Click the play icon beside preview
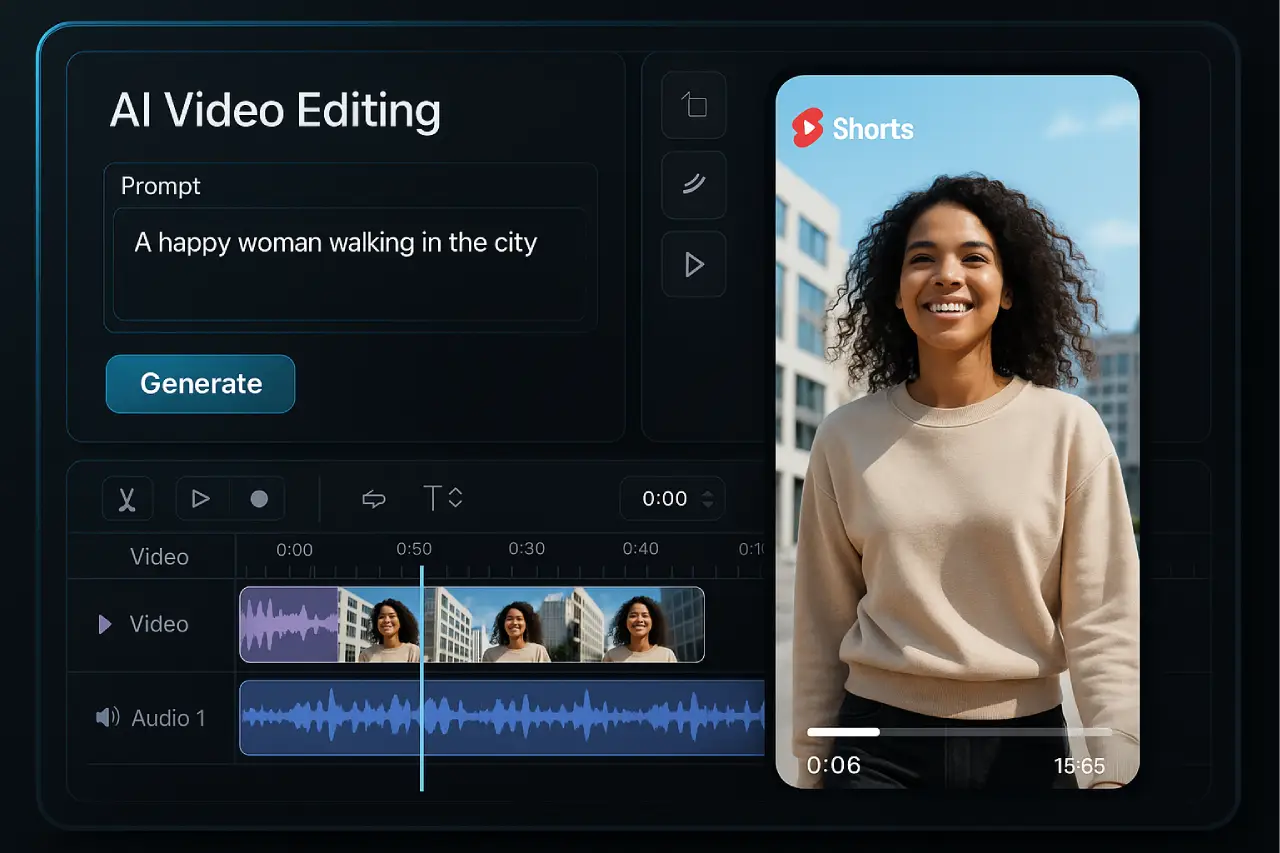1280x853 pixels. click(x=694, y=264)
